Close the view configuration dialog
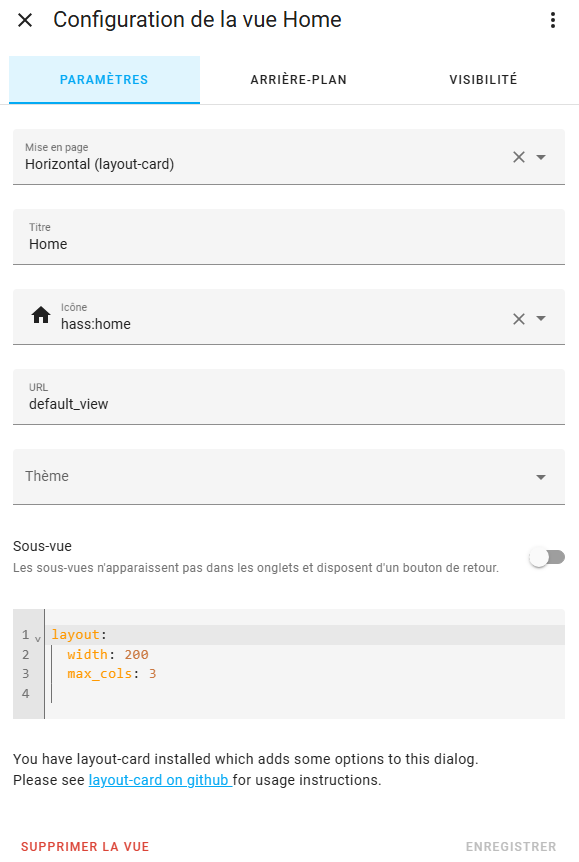 point(25,20)
